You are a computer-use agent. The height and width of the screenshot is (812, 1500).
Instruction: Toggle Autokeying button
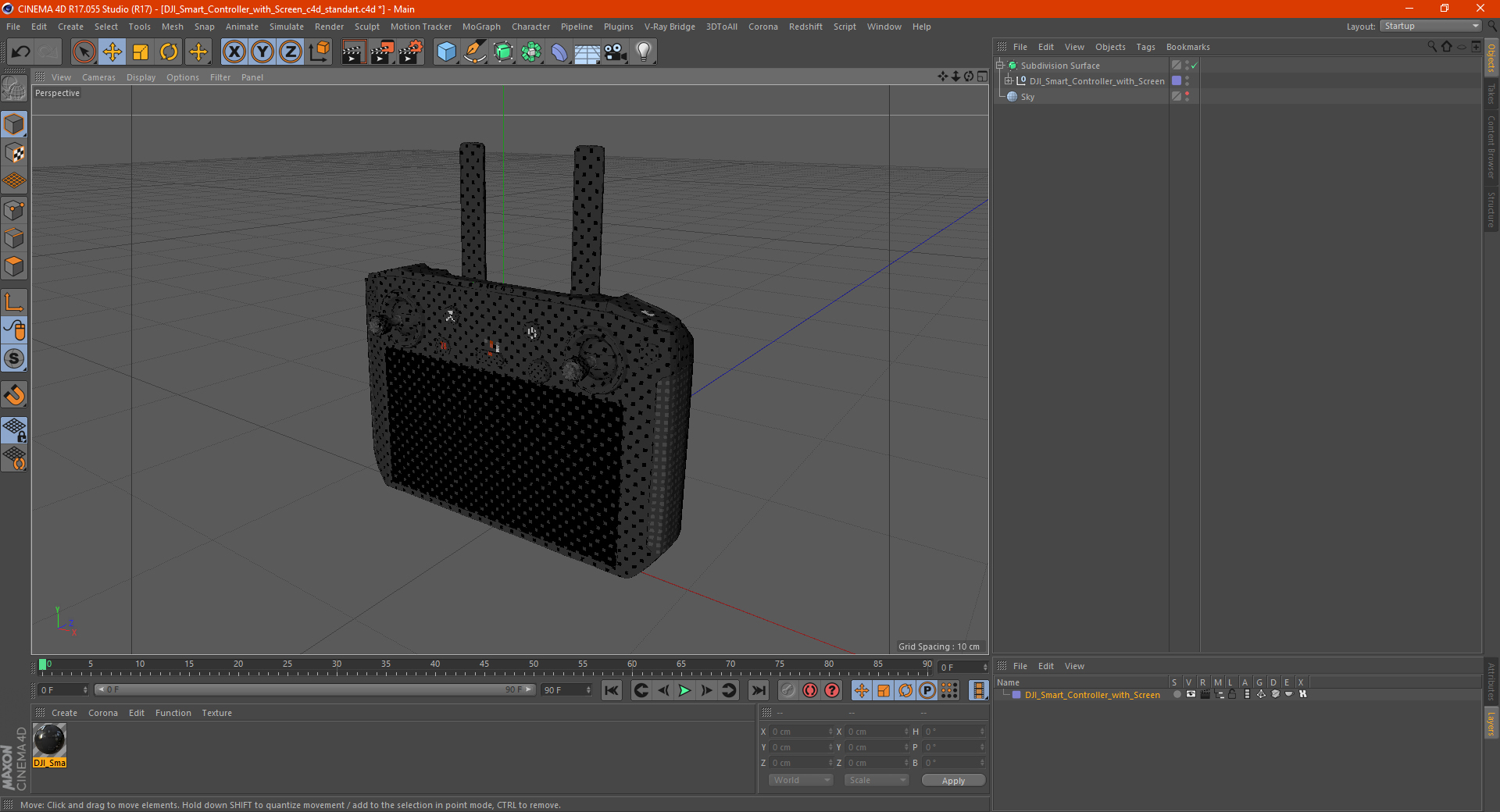810,690
